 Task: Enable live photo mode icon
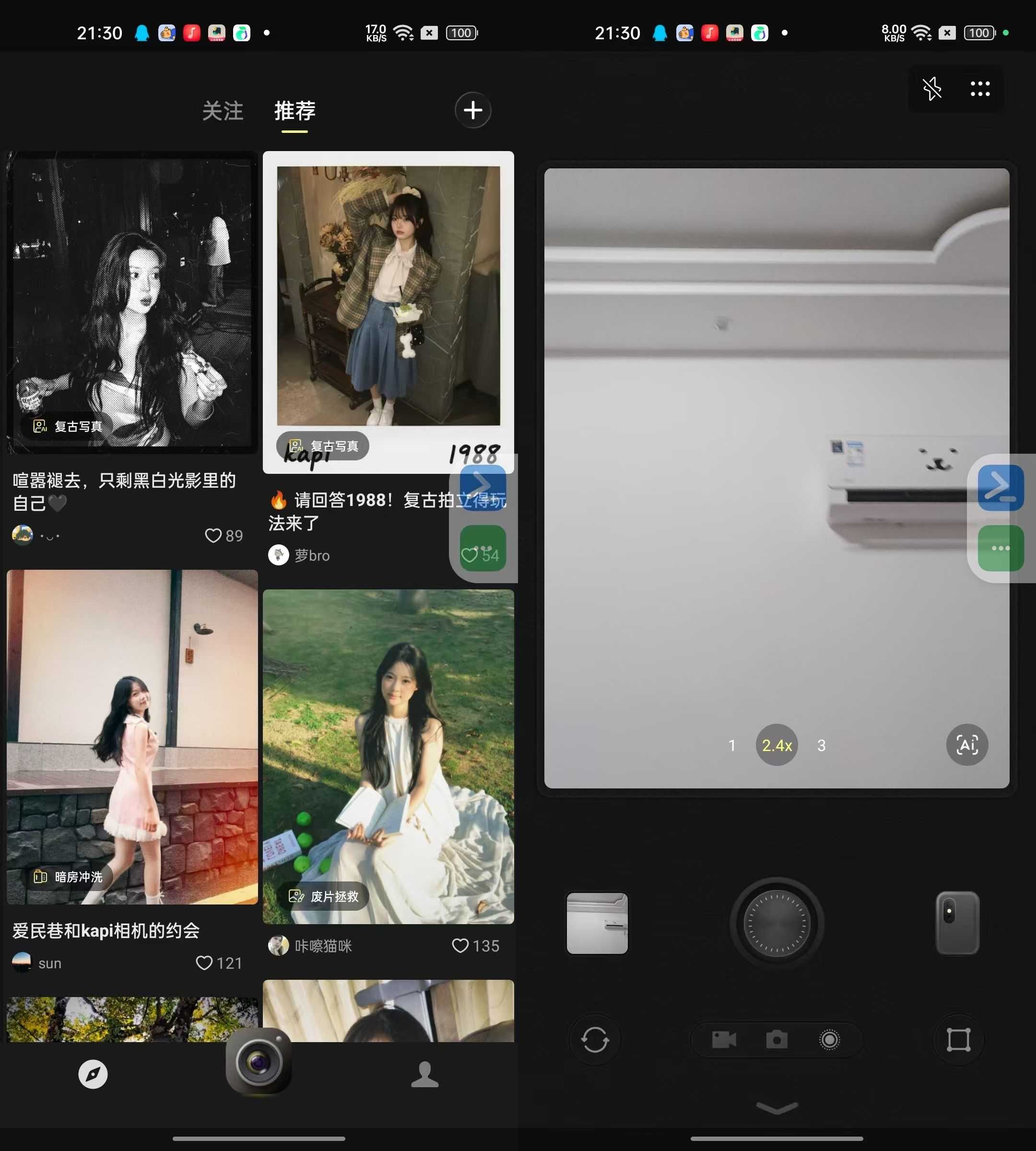829,1039
